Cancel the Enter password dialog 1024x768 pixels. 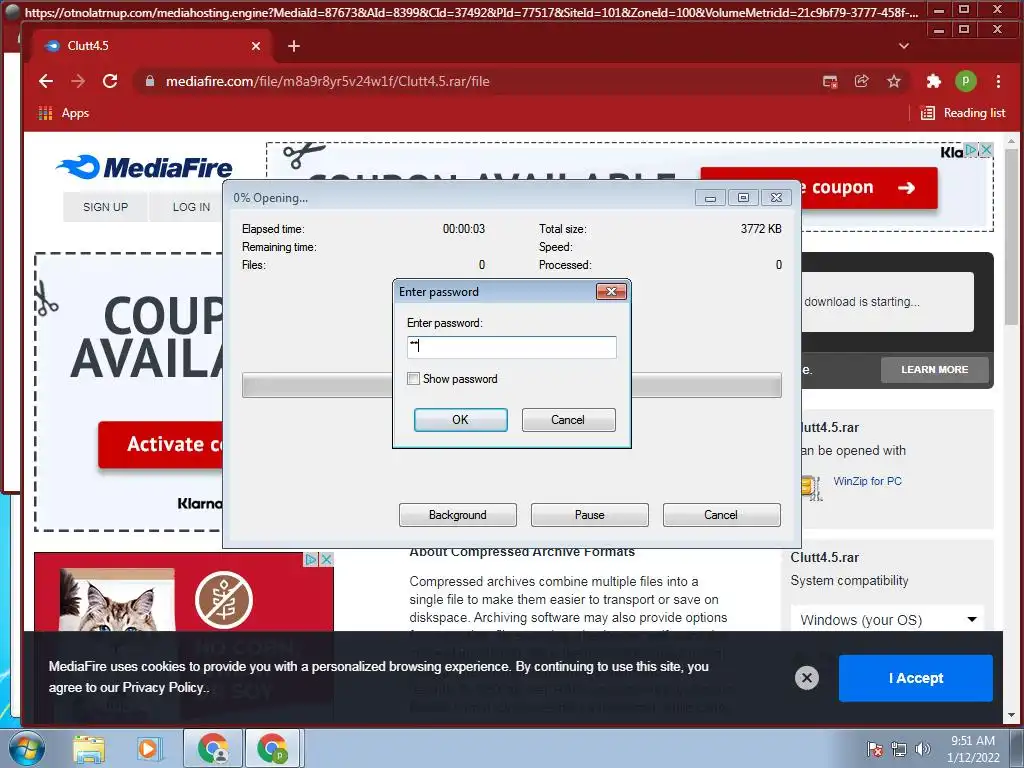pos(568,420)
